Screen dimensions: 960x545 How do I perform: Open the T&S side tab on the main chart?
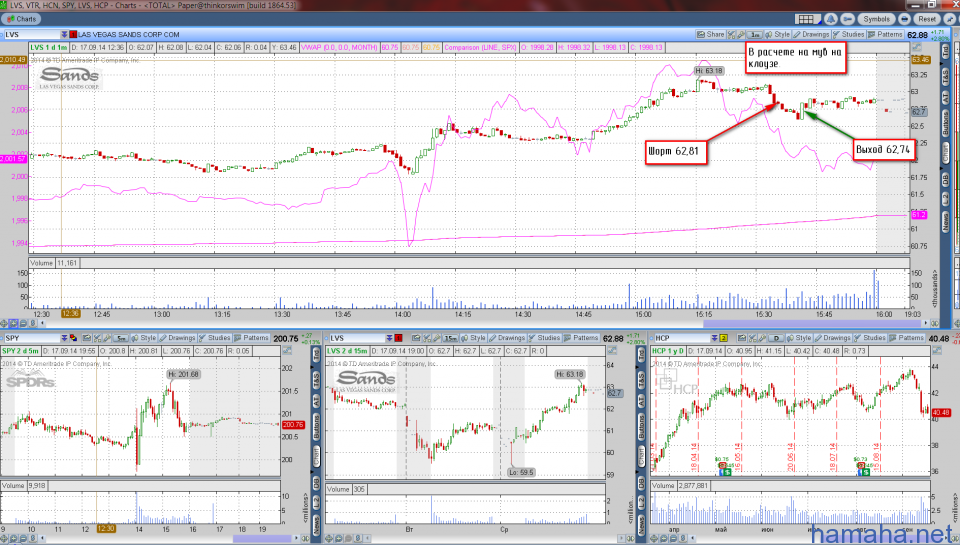(x=945, y=76)
